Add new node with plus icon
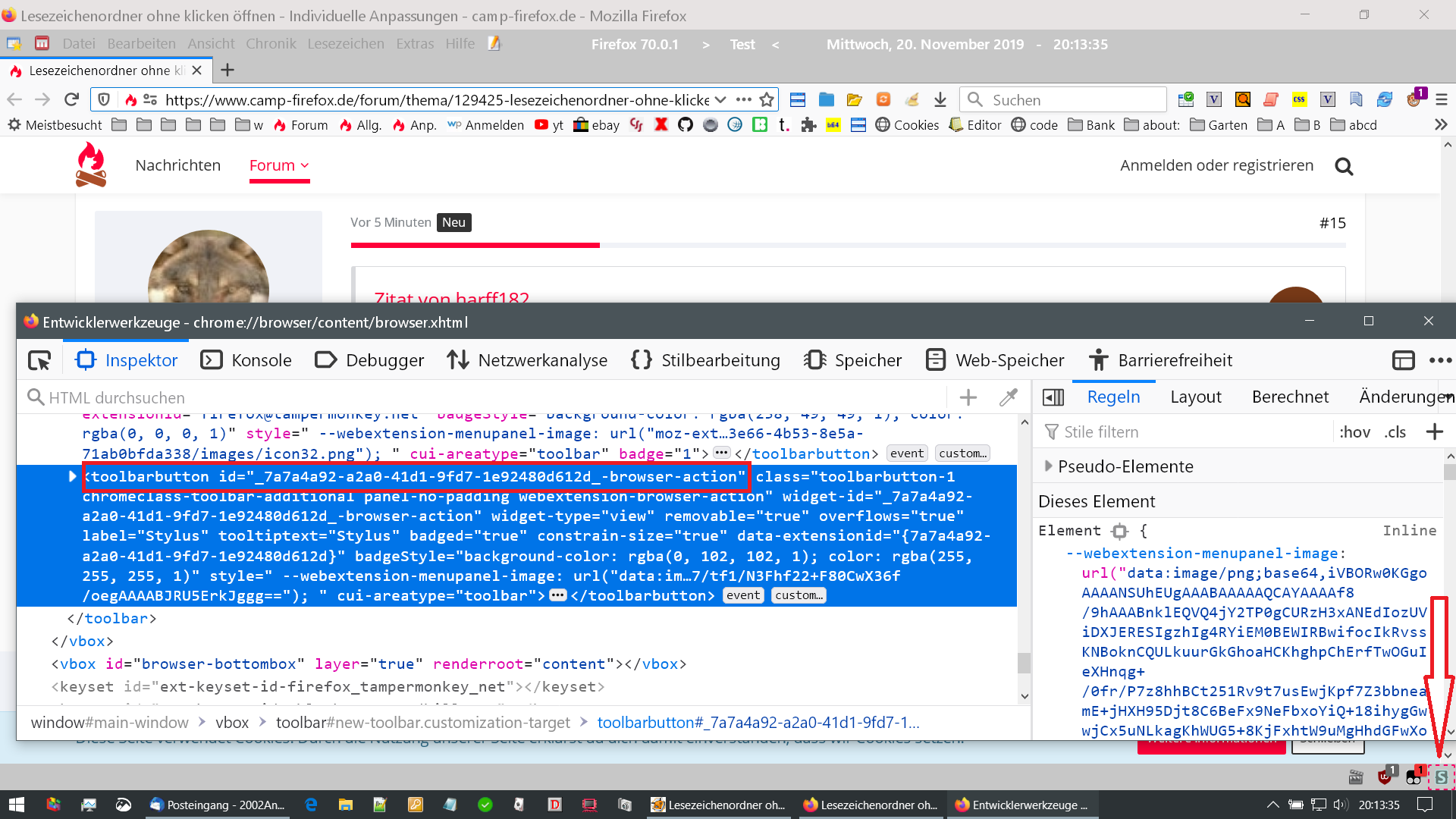The width and height of the screenshot is (1456, 819). coord(968,397)
